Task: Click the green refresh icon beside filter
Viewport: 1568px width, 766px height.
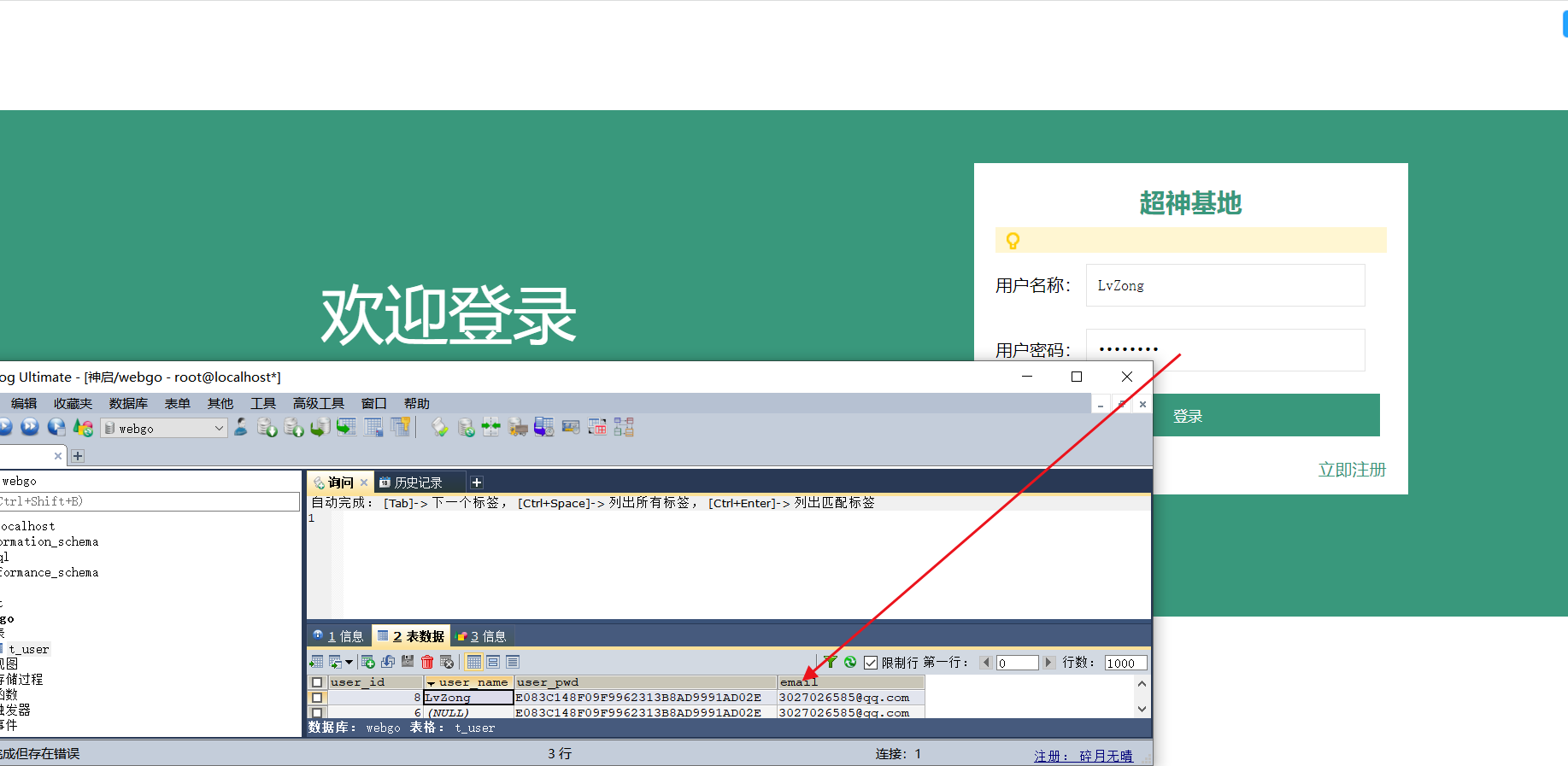Action: [850, 662]
